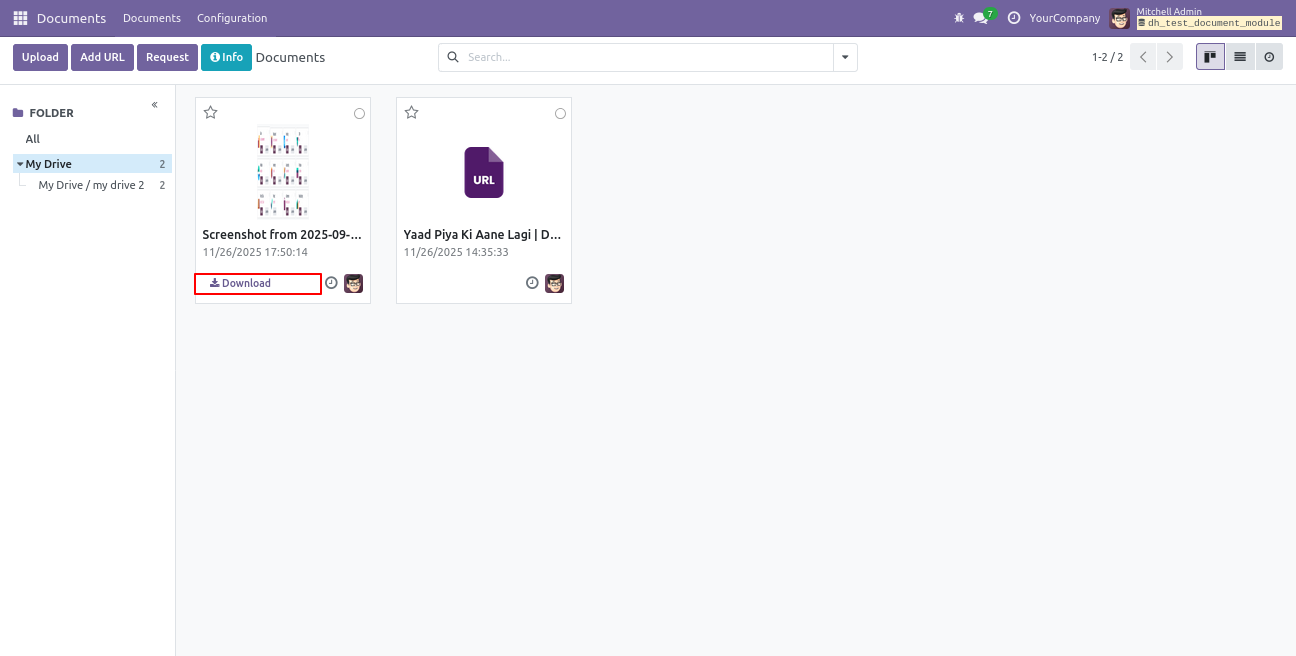Select the Yaad Piya URL document circle
The image size is (1296, 656).
tap(560, 114)
